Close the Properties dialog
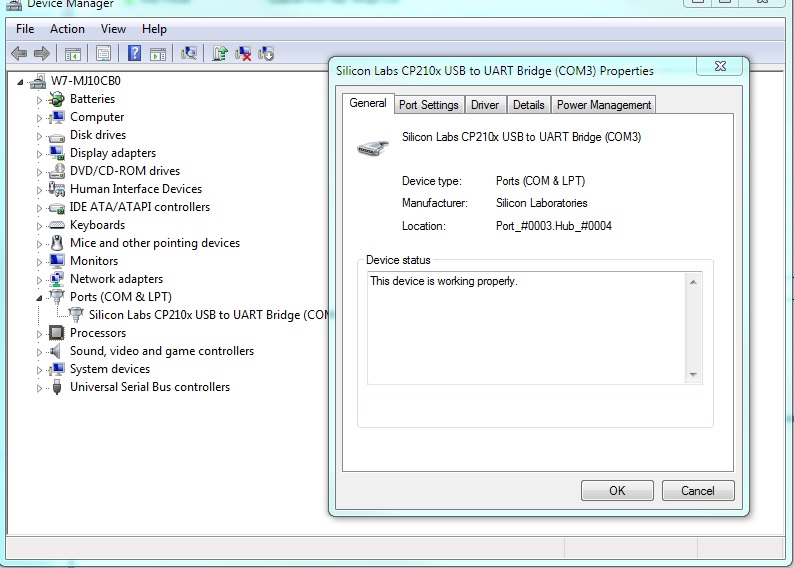 720,66
